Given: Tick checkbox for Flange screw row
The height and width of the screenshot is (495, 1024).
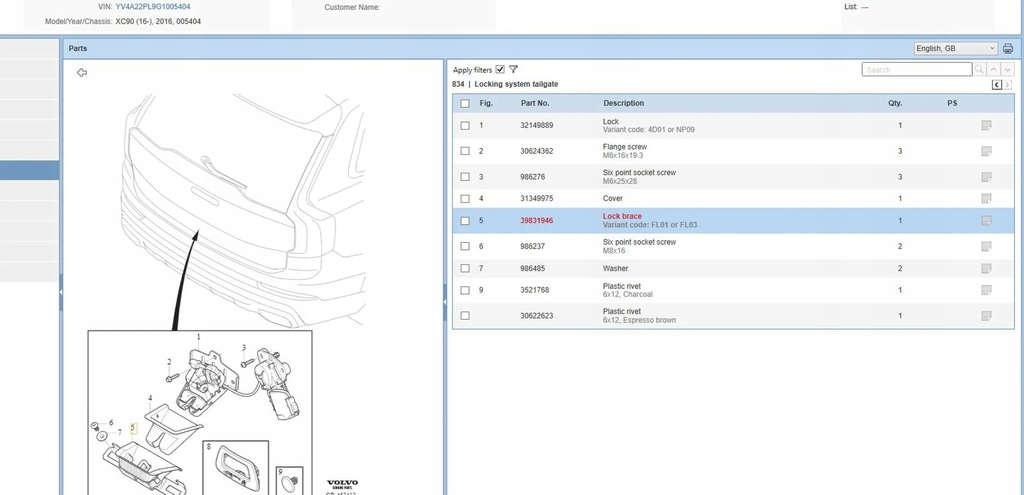Looking at the screenshot, I should [465, 151].
